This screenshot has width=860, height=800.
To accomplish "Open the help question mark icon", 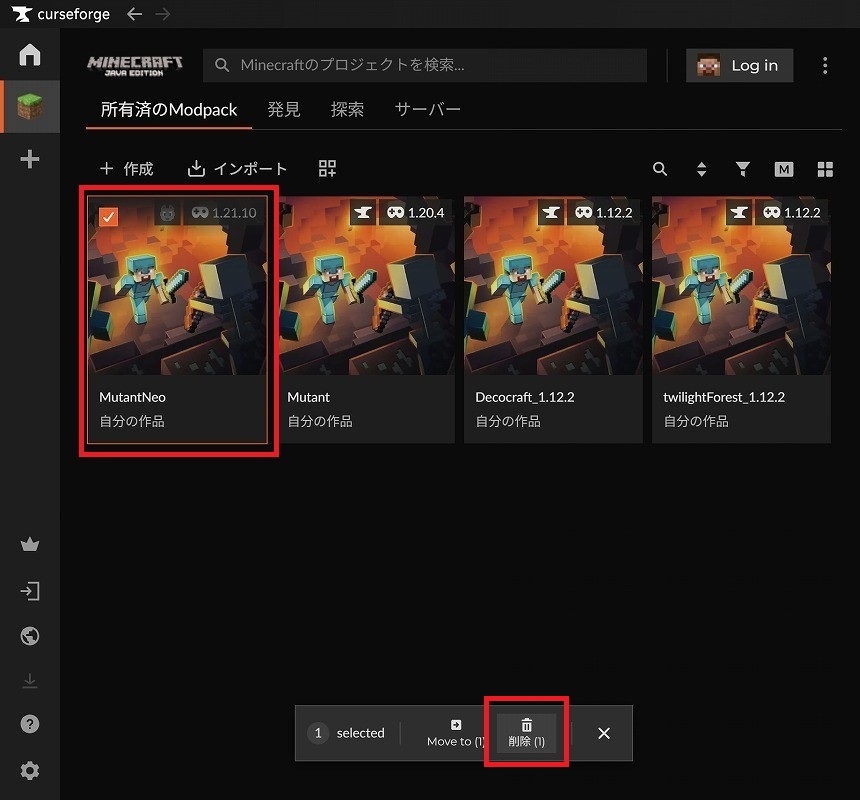I will tap(30, 723).
